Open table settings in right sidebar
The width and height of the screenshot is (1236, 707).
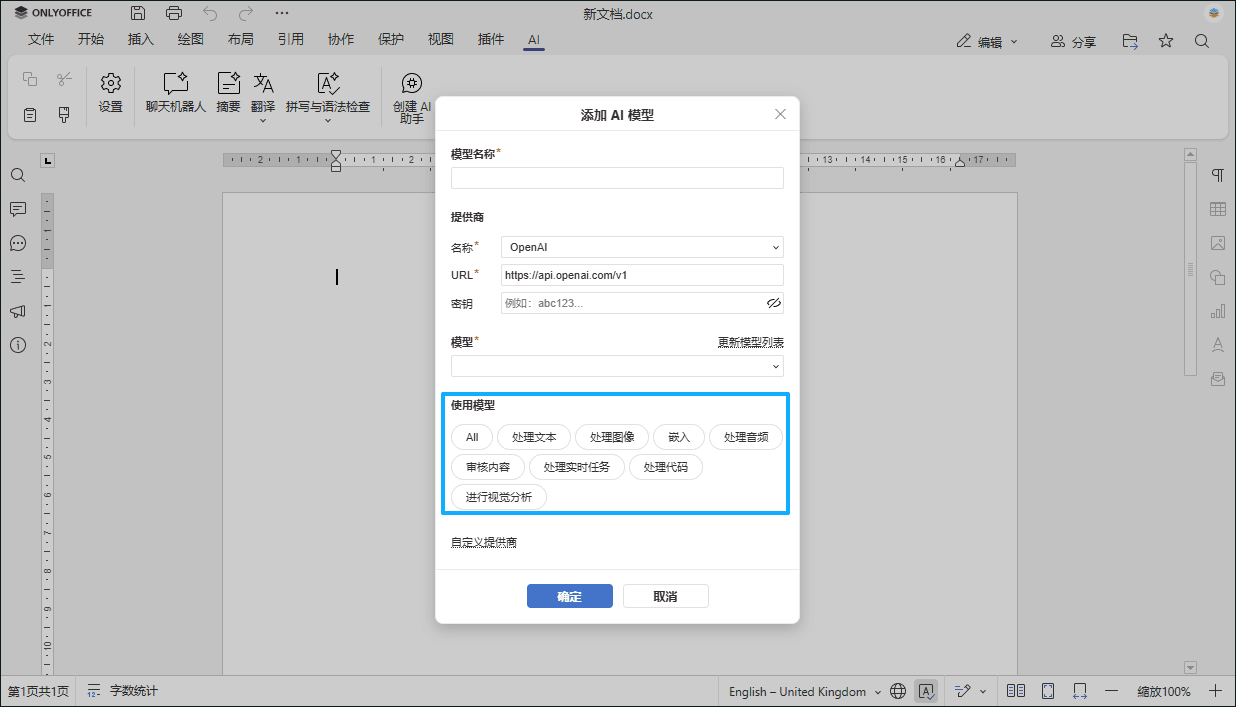pos(1217,209)
